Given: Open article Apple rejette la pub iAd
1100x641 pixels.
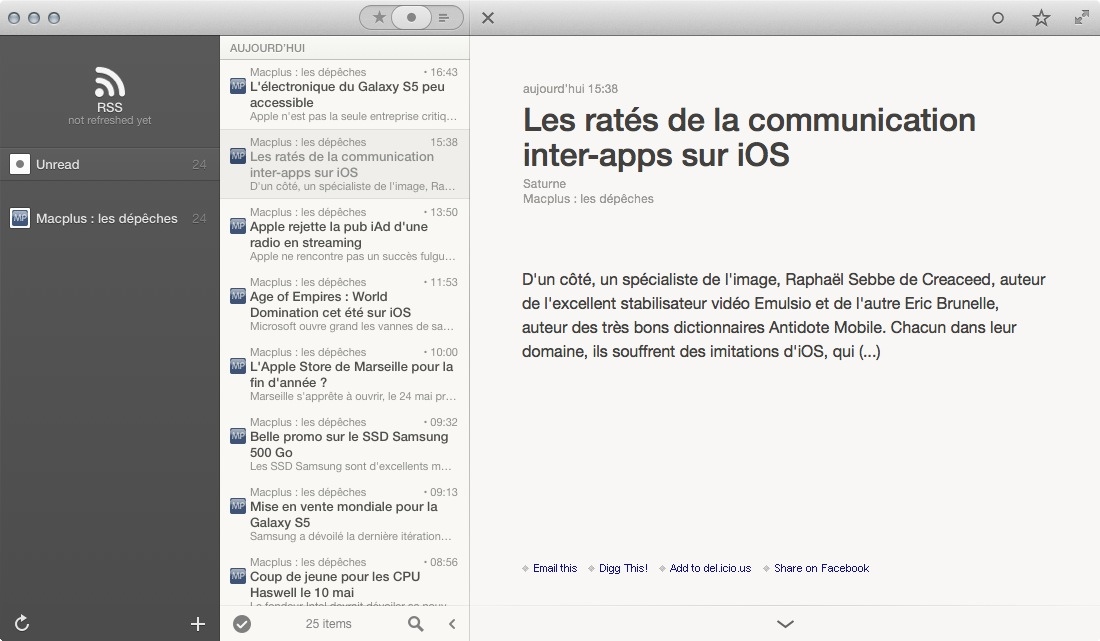Looking at the screenshot, I should 344,234.
